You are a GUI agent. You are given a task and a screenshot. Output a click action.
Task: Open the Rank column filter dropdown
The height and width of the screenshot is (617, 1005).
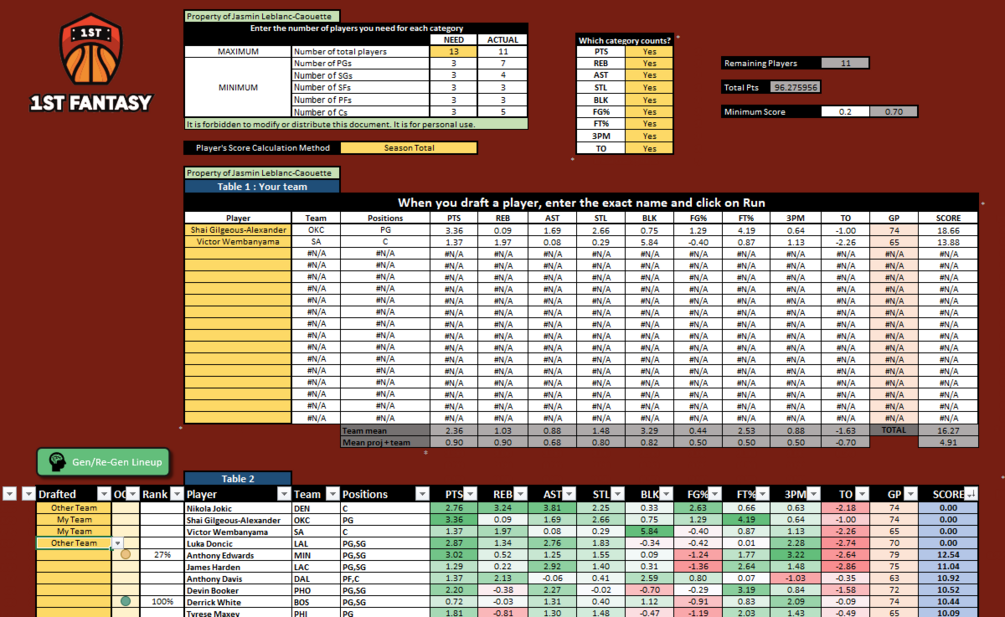[176, 494]
